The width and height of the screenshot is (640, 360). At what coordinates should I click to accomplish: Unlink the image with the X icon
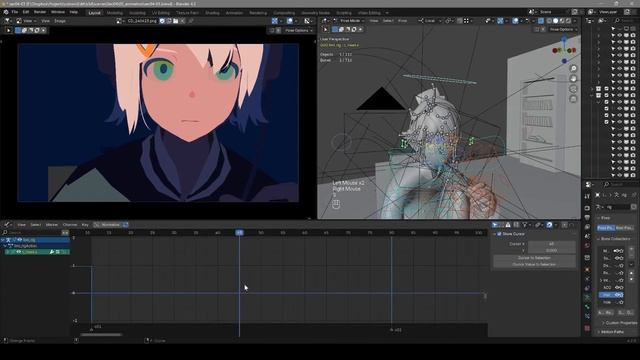(182, 21)
